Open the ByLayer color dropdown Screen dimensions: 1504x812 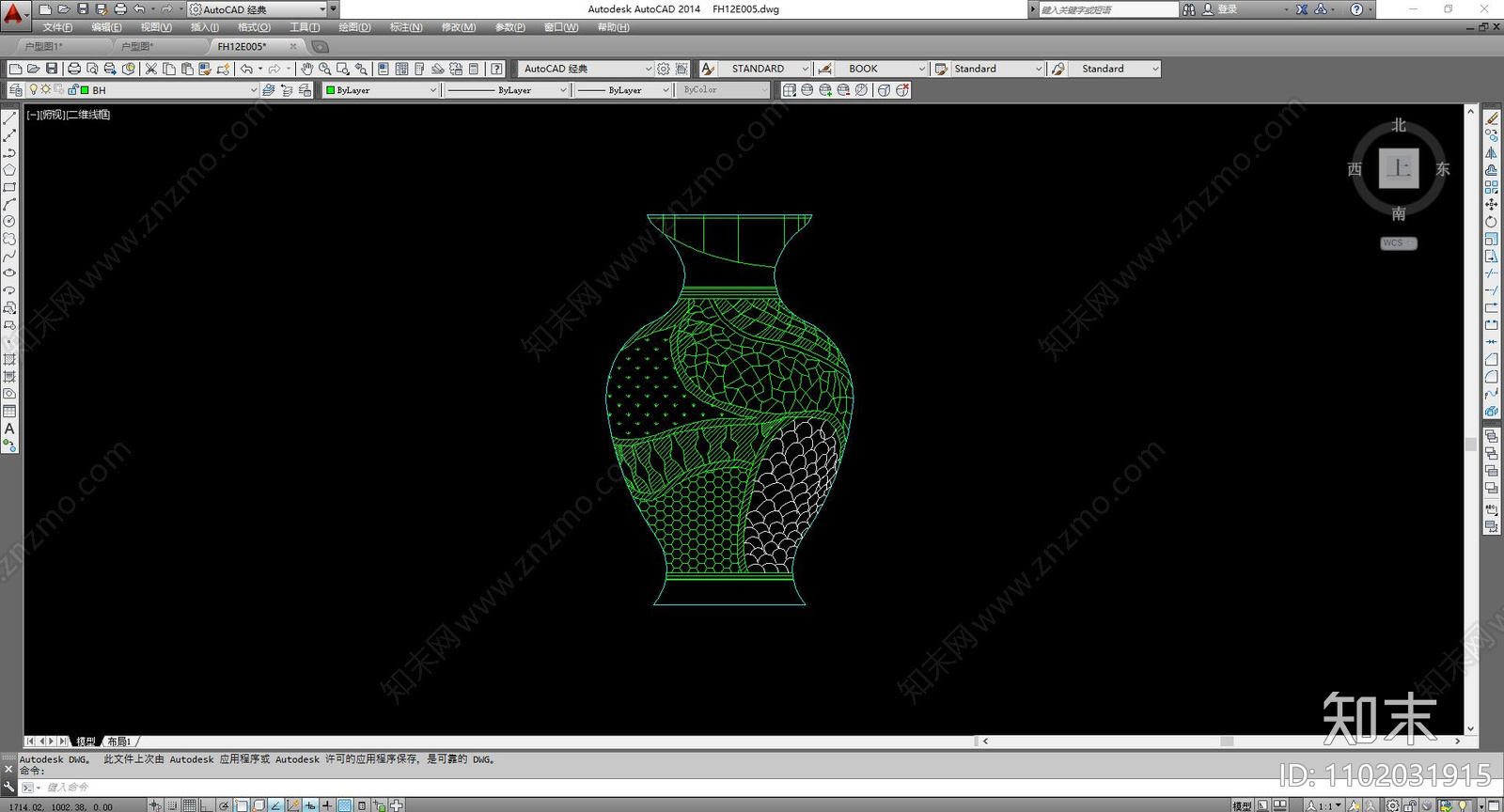(433, 90)
